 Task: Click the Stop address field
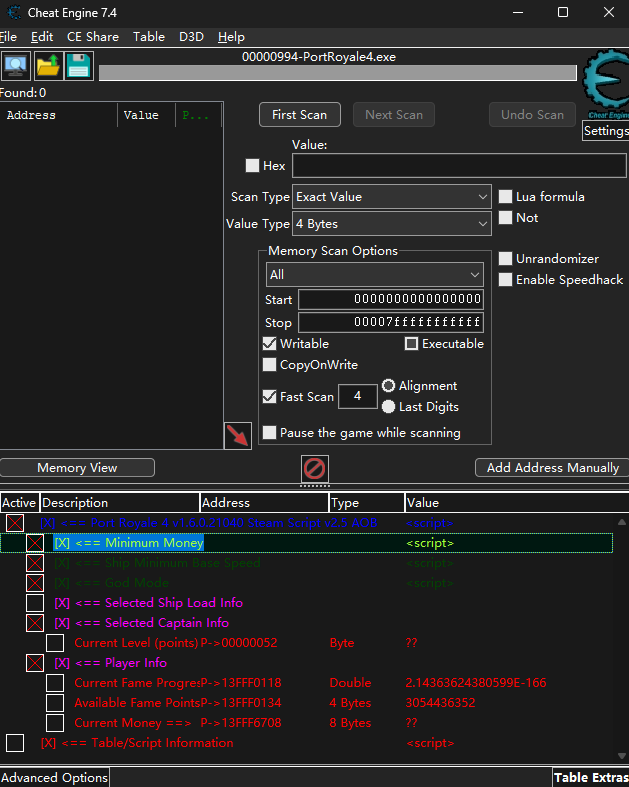click(x=391, y=322)
